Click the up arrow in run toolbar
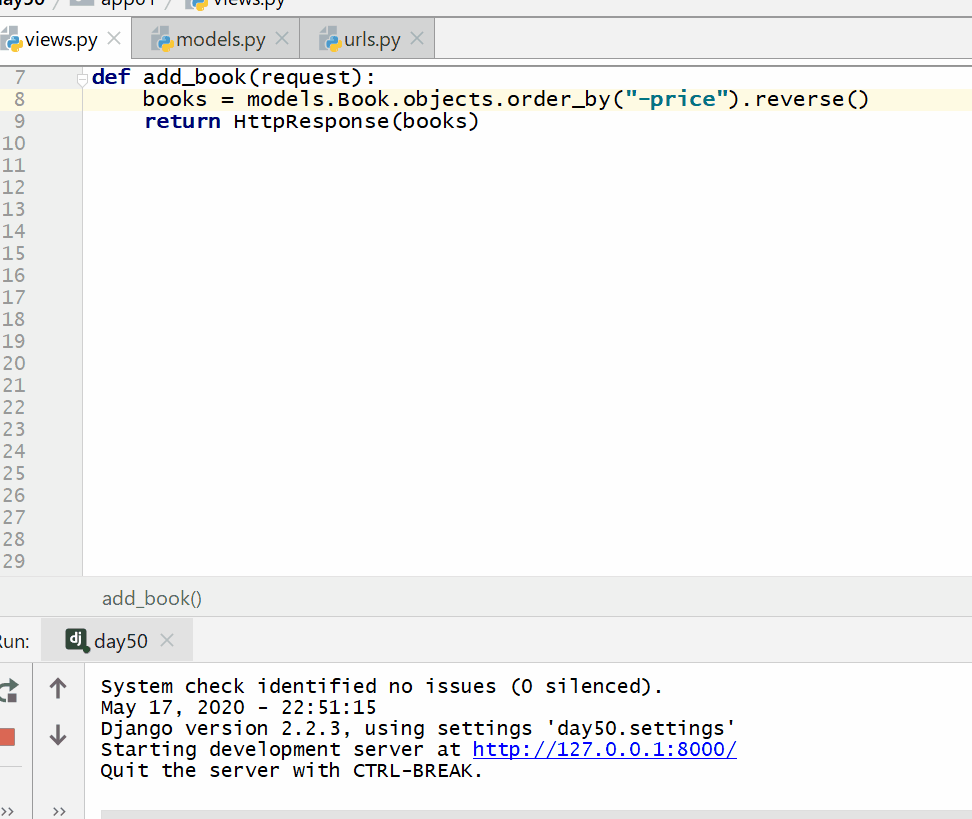This screenshot has height=819, width=972. [57, 686]
